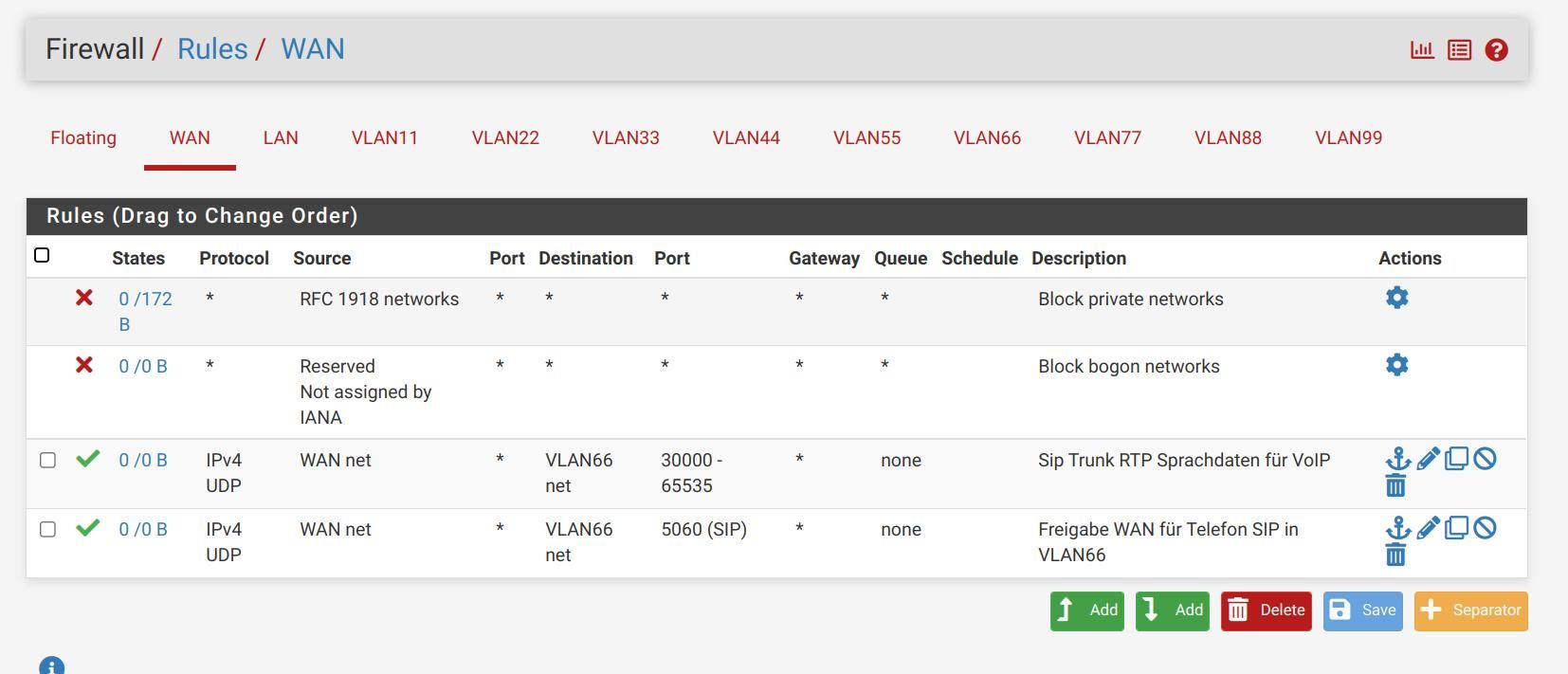Toggle the select-all checkbox in rules header
1568x674 pixels.
coord(42,255)
